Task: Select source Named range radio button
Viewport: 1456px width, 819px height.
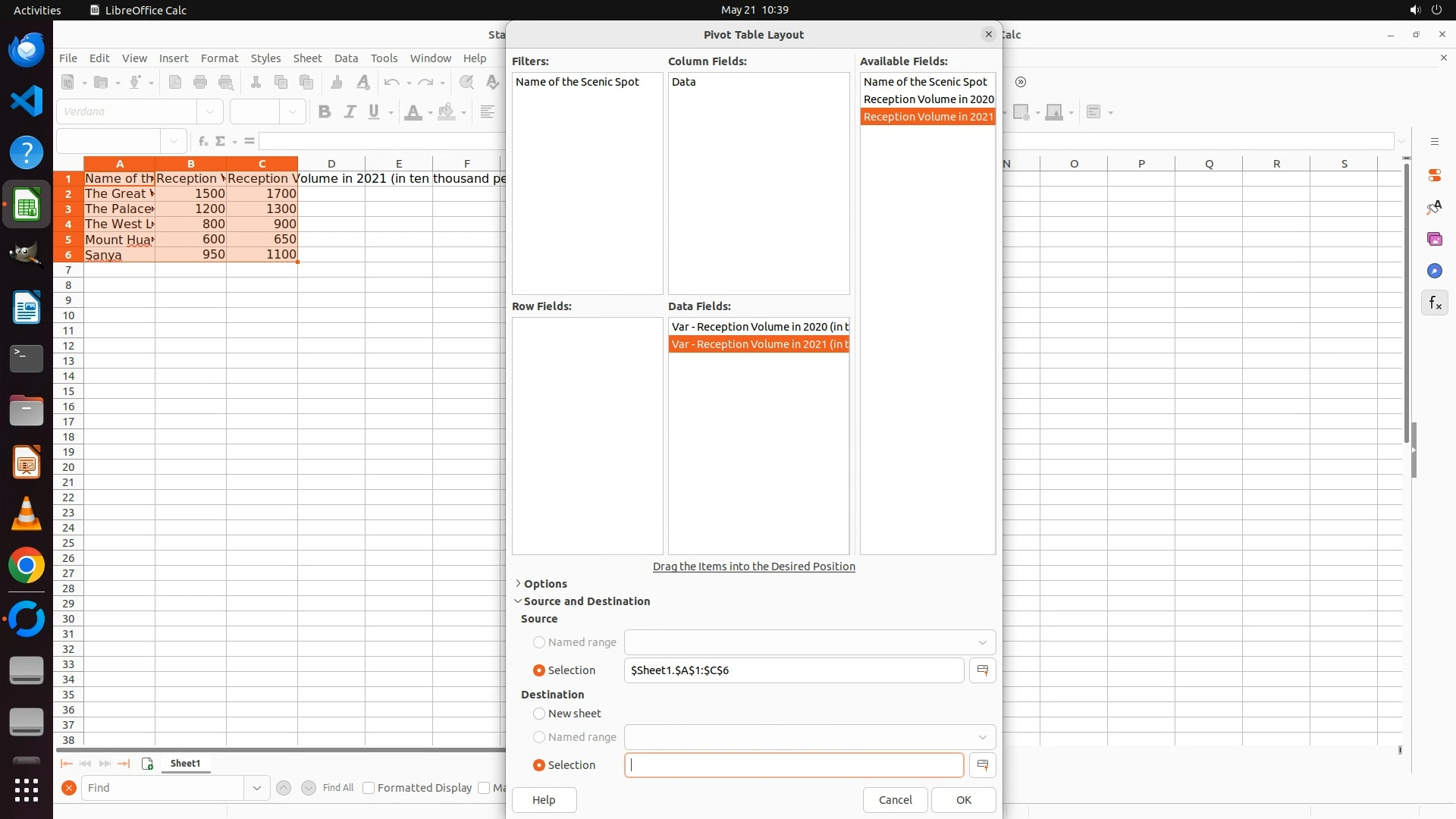Action: (539, 642)
